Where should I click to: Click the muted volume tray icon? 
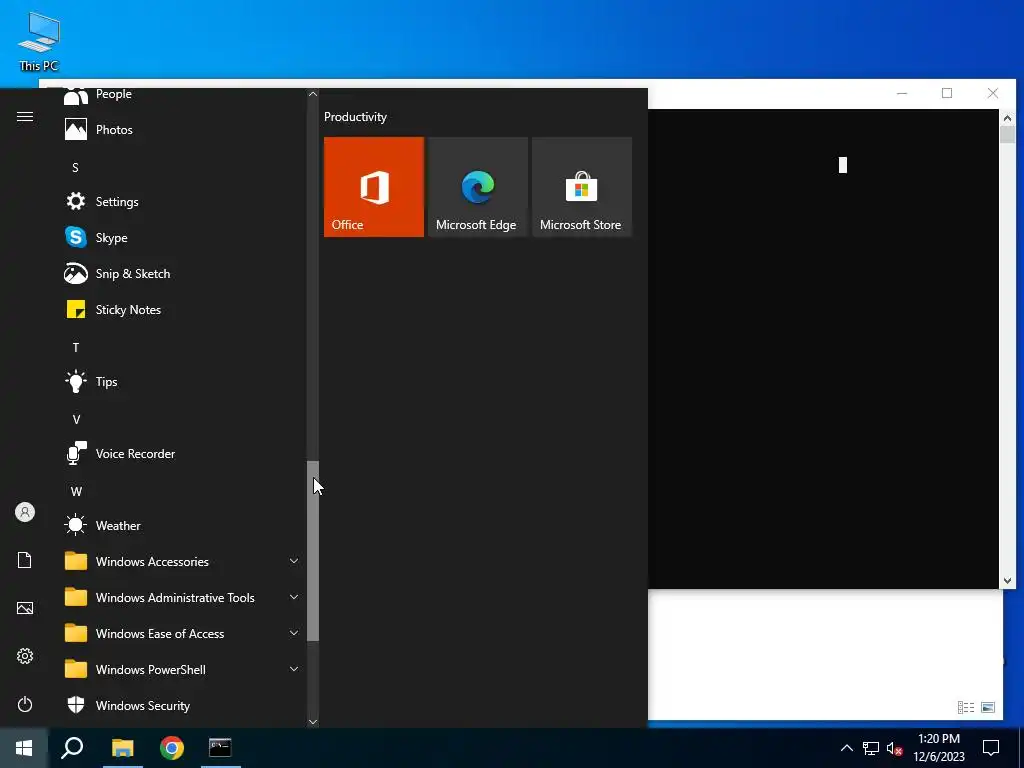point(894,748)
